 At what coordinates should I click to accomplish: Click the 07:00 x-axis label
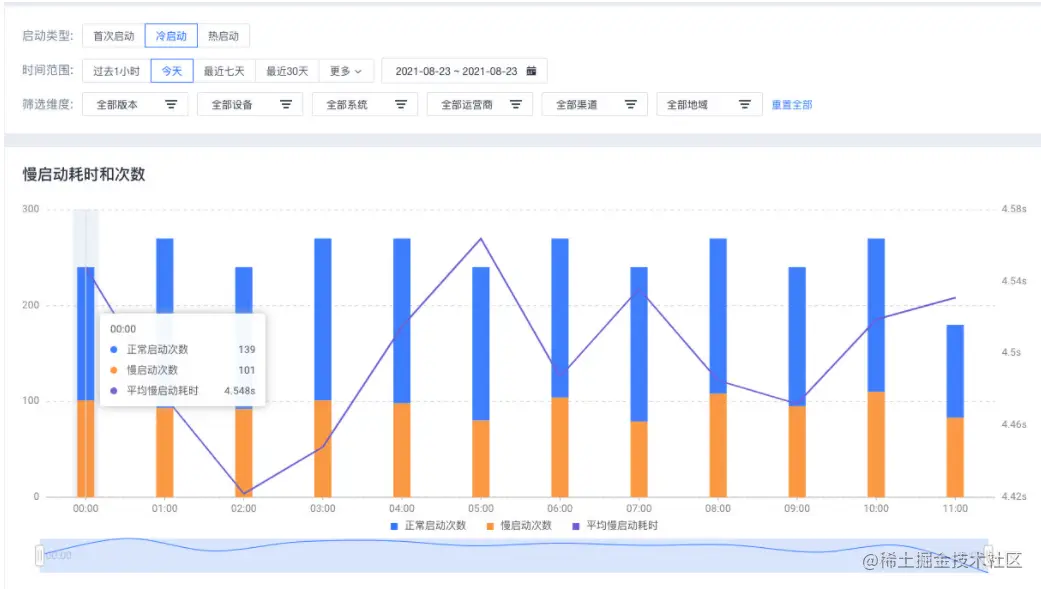[639, 509]
